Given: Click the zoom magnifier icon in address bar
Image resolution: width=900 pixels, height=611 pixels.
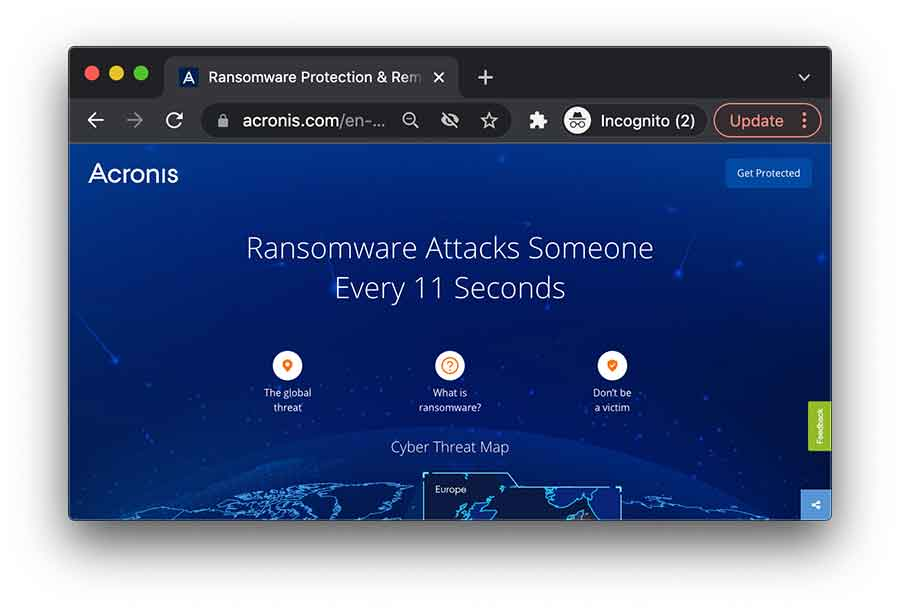Looking at the screenshot, I should tap(410, 121).
